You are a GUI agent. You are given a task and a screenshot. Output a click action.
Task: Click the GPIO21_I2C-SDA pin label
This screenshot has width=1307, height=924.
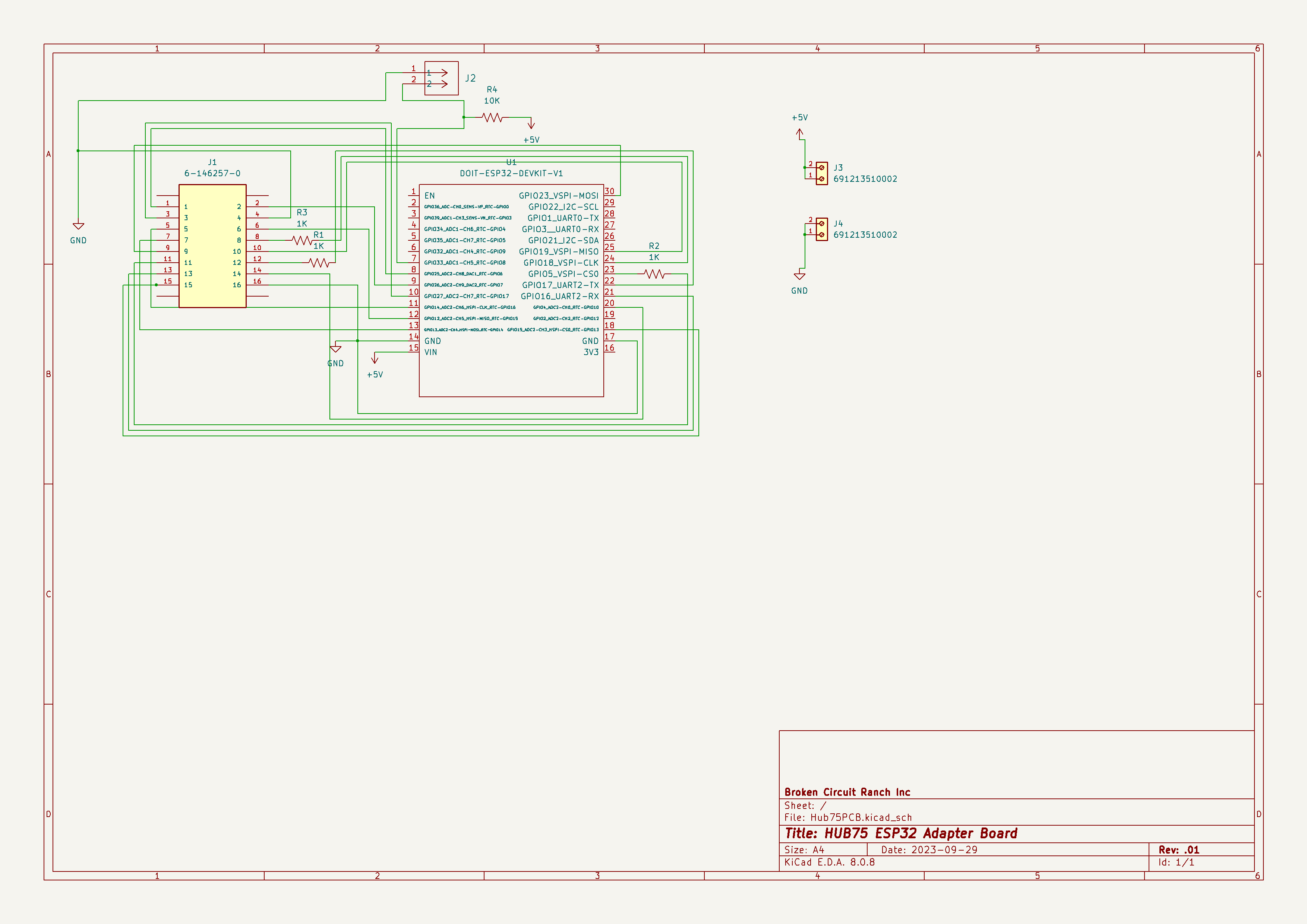[x=562, y=241]
